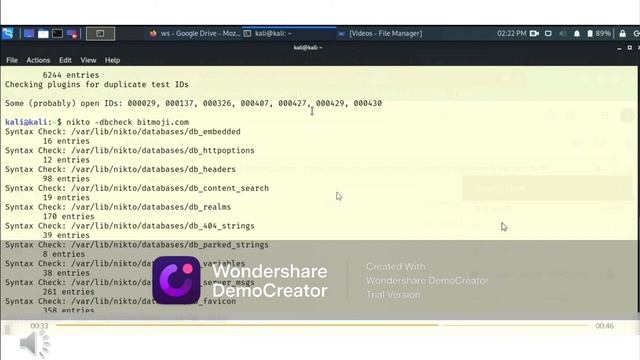Click the db_content_search syntax check line
This screenshot has height=360, width=640.
pos(137,188)
